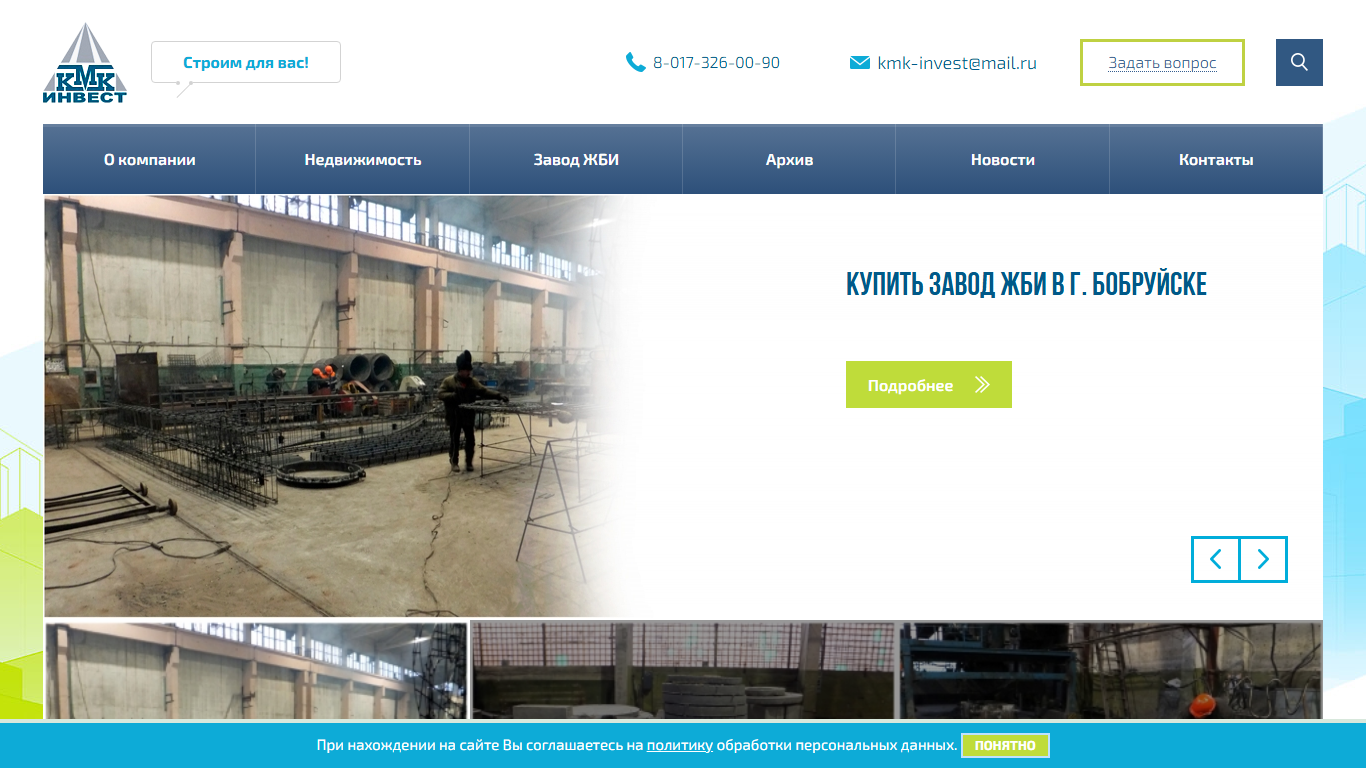Open the политику link
The image size is (1366, 768).
pyautogui.click(x=680, y=745)
